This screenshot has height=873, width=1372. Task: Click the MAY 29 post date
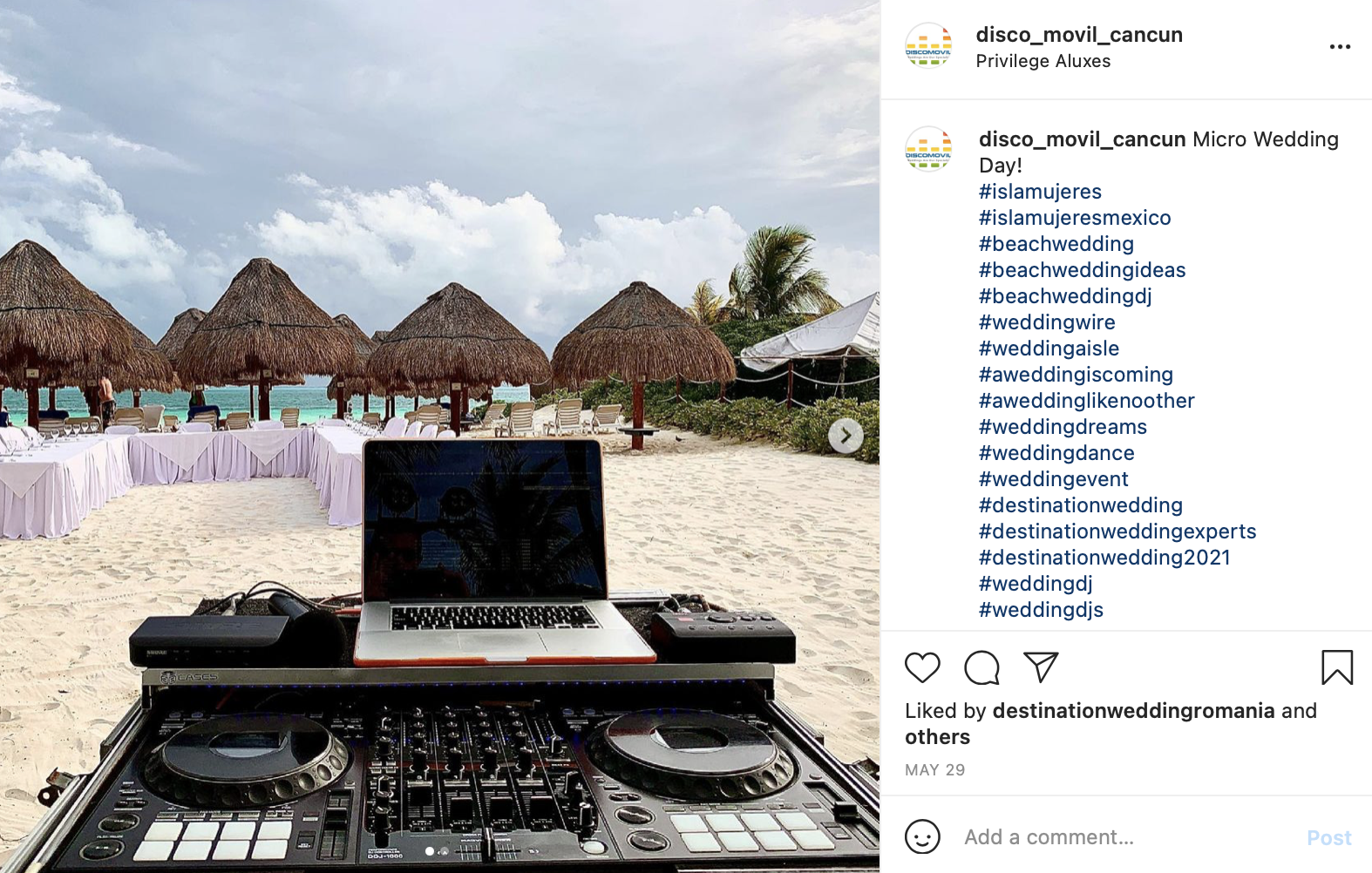pos(934,770)
